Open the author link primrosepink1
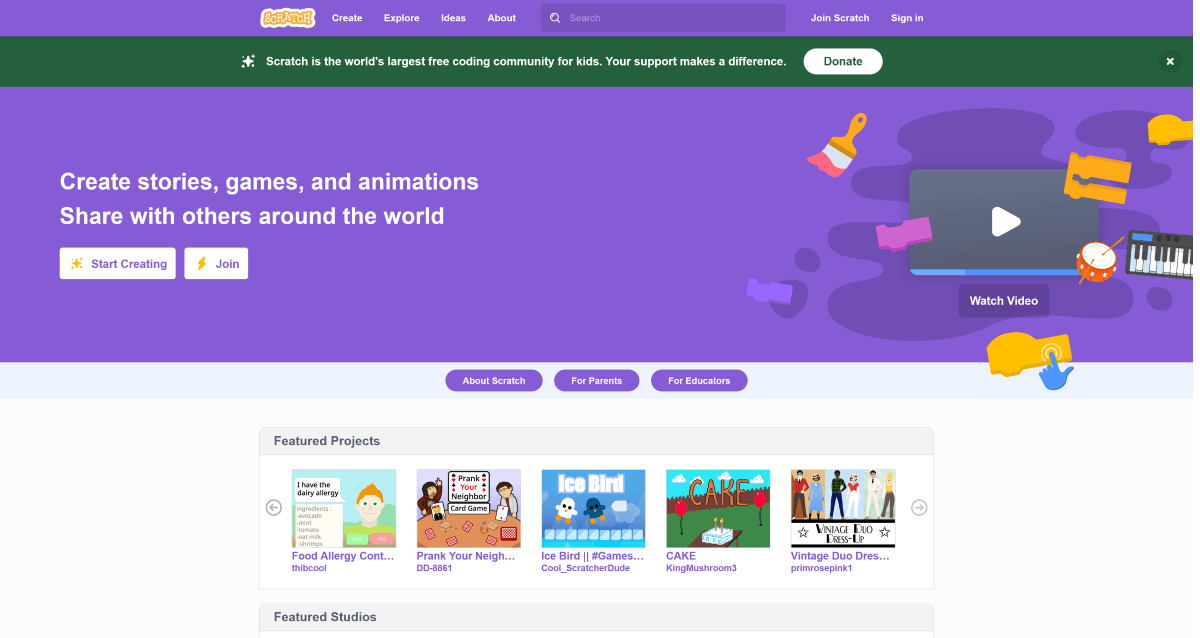The image size is (1200, 638). (x=821, y=568)
